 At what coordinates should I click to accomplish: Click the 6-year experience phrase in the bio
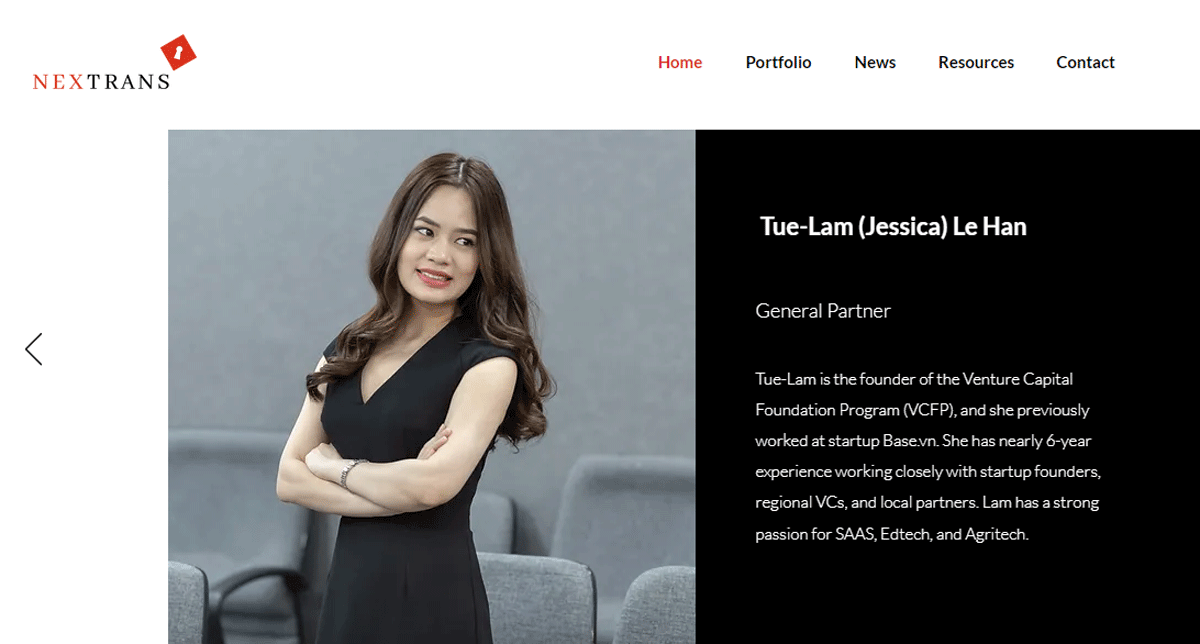point(1069,441)
